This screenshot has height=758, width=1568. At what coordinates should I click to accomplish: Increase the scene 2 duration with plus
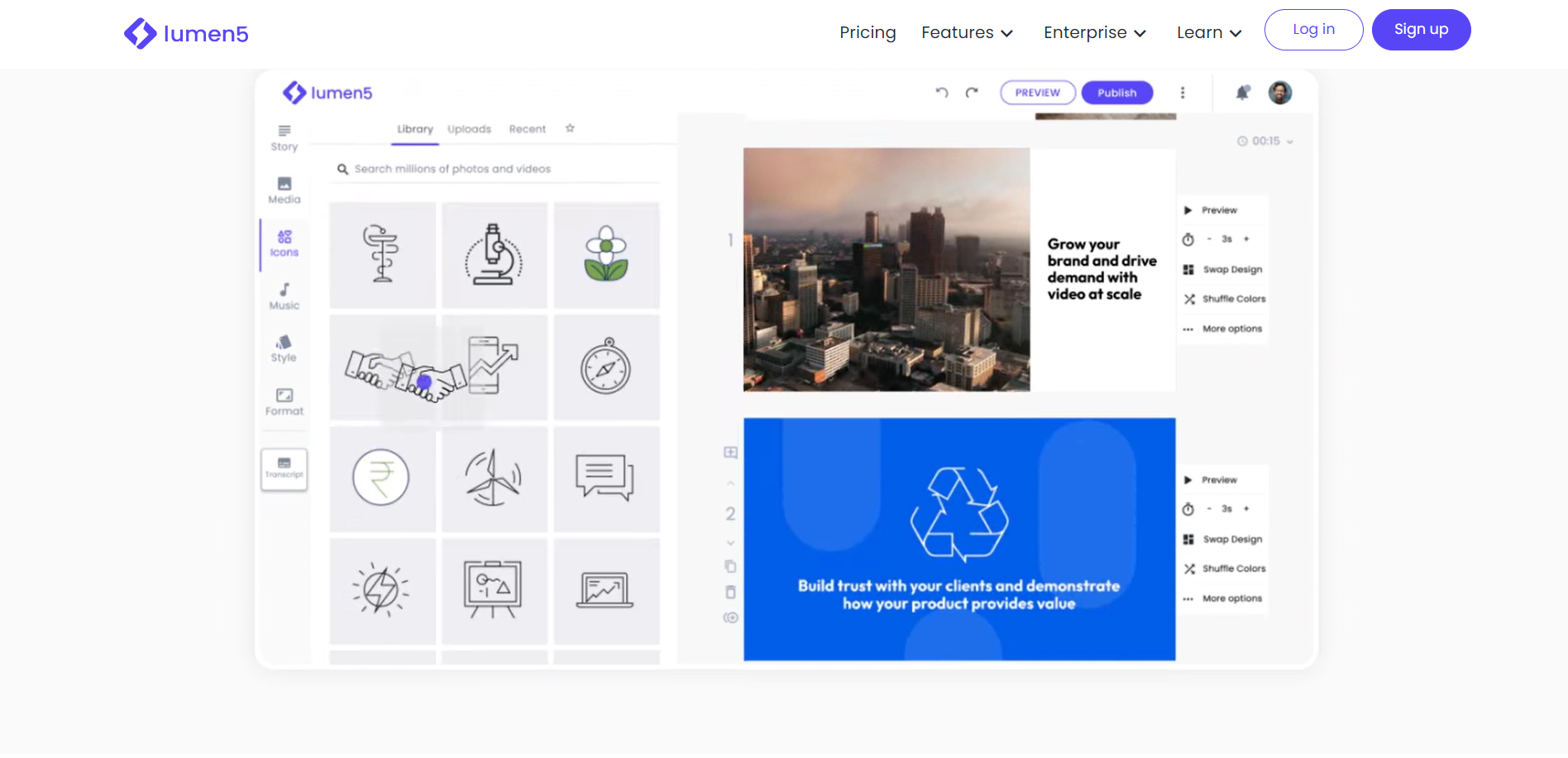pyautogui.click(x=1246, y=509)
